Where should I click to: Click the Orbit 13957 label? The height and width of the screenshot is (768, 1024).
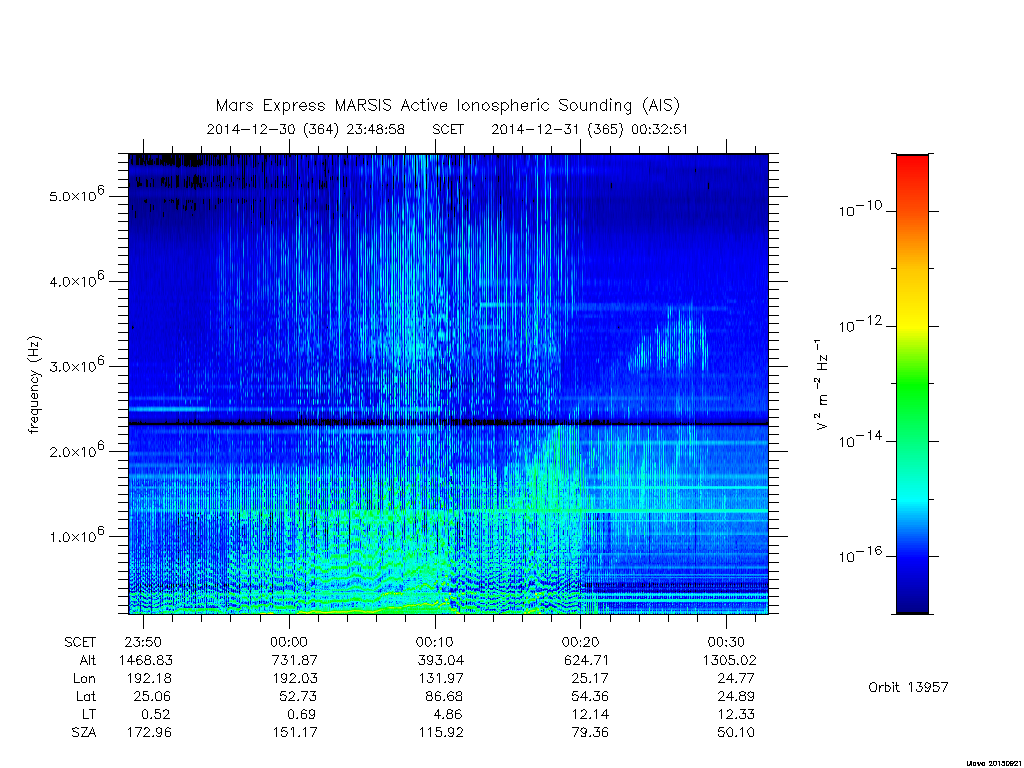click(x=908, y=687)
